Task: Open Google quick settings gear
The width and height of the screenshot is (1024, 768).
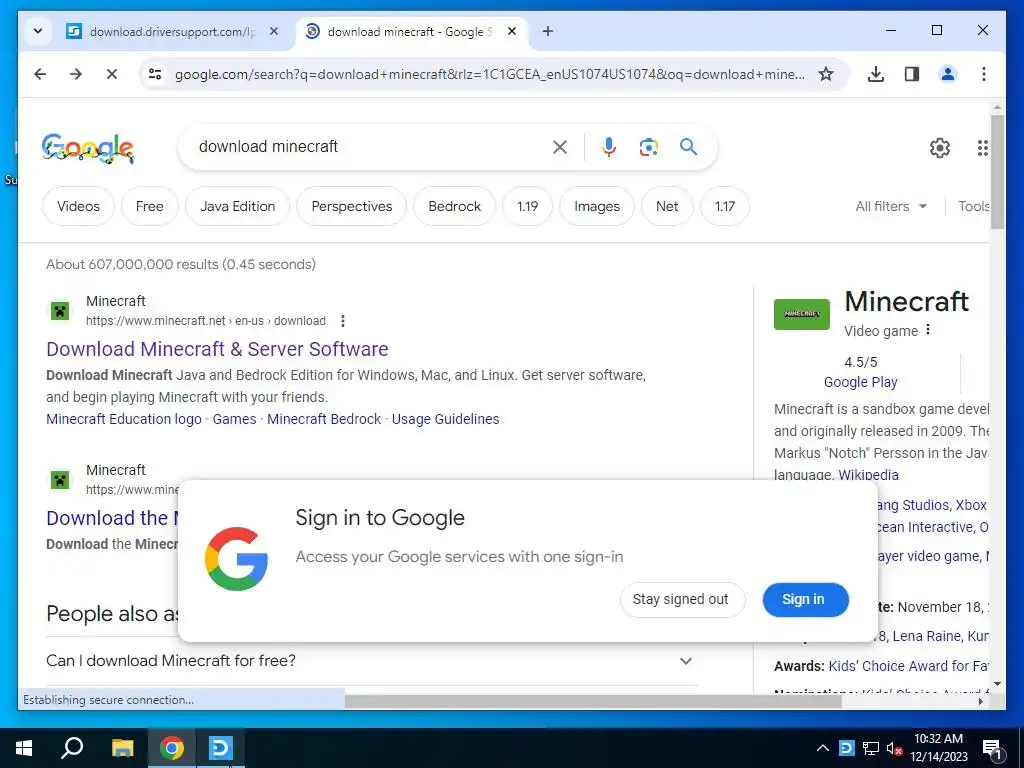Action: coord(940,148)
